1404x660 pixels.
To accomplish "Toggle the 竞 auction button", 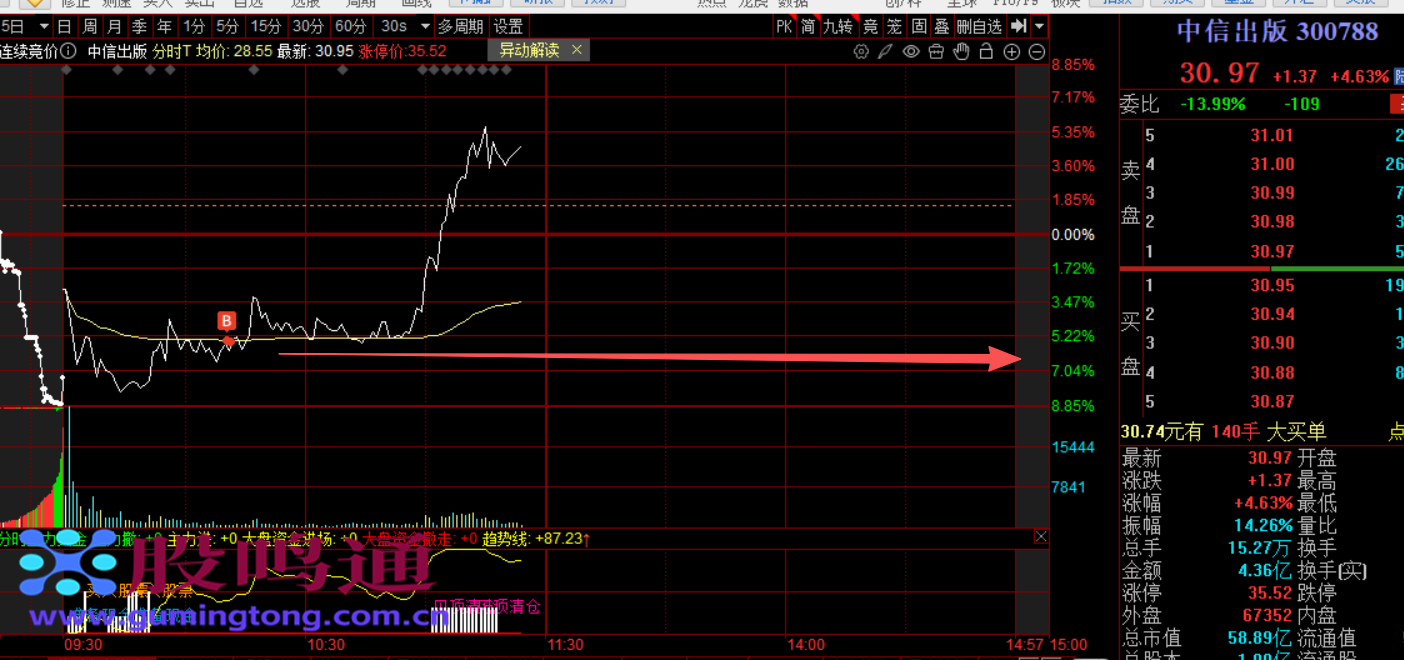I will [871, 26].
